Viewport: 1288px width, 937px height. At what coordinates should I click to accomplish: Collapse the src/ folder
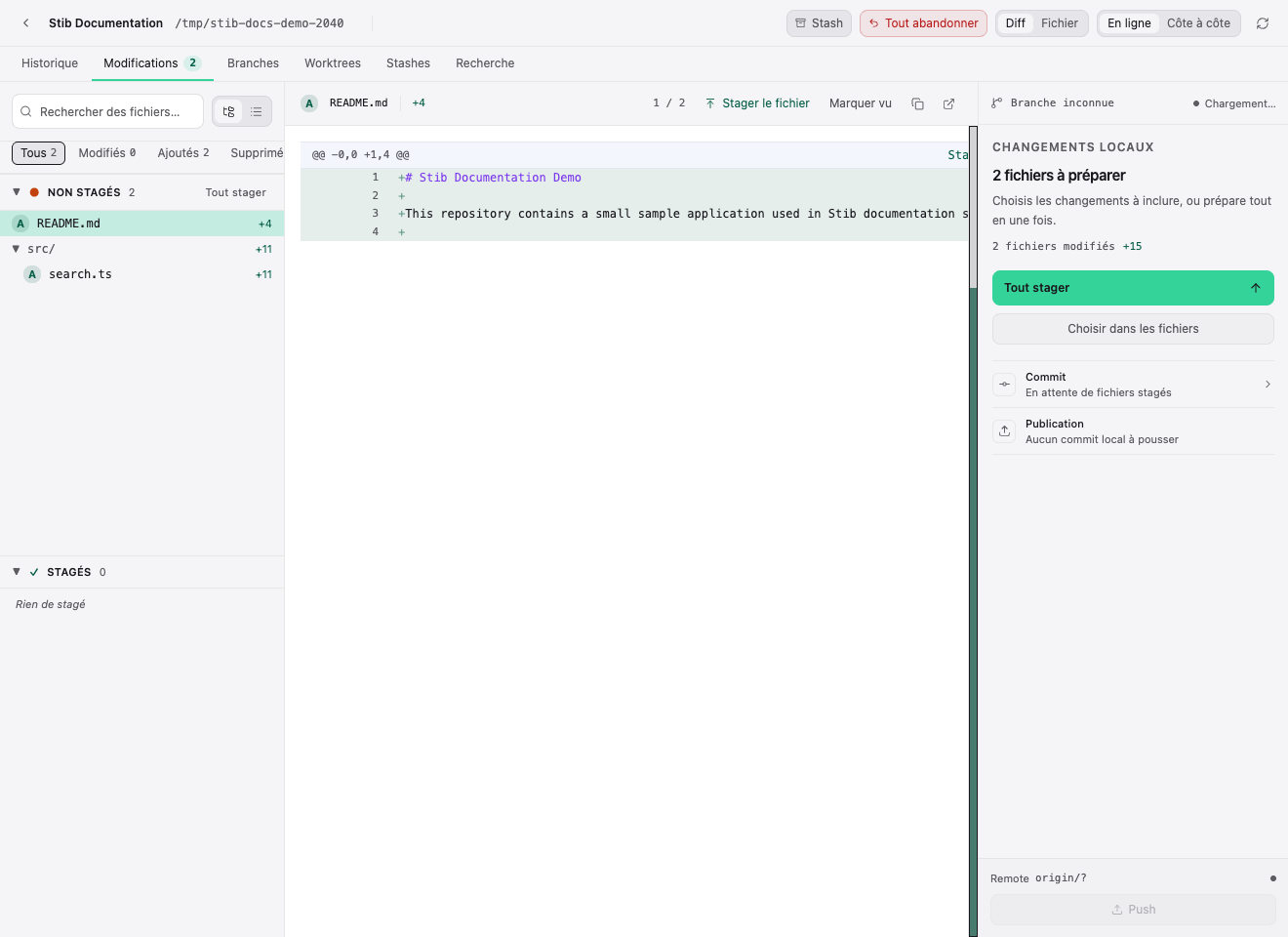(x=16, y=249)
